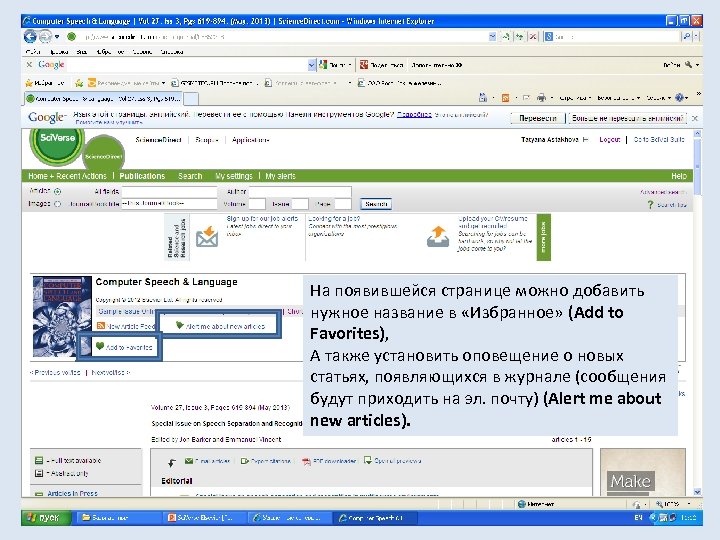
Task: Click the Previous vol/iss link
Action: [x=55, y=372]
